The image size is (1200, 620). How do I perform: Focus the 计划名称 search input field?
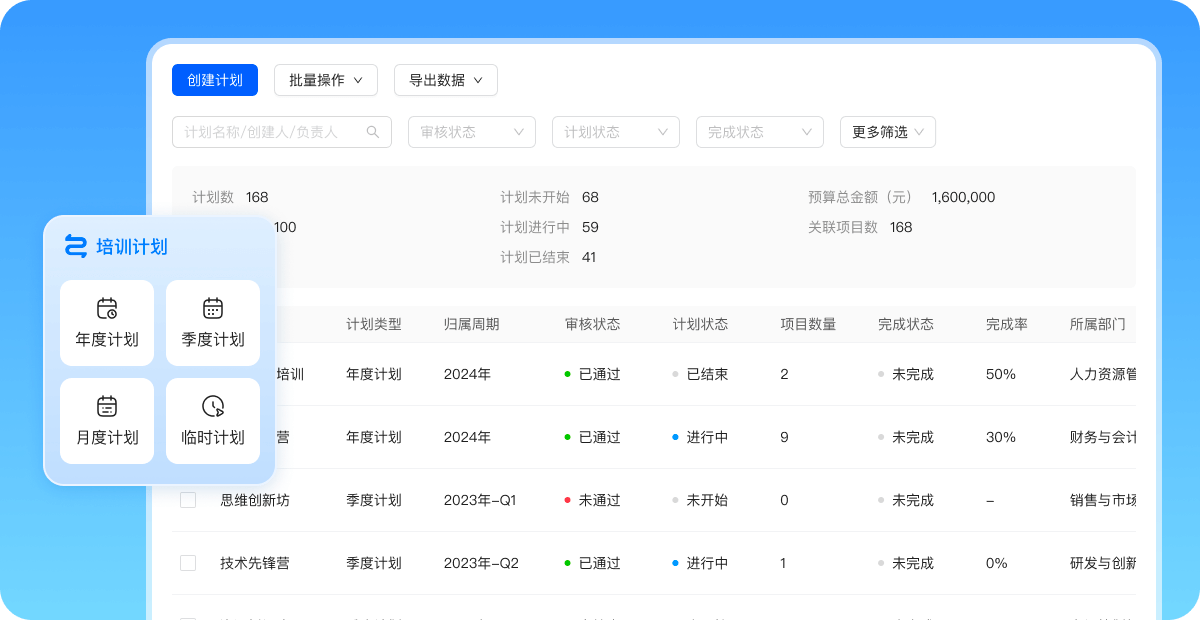(270, 132)
